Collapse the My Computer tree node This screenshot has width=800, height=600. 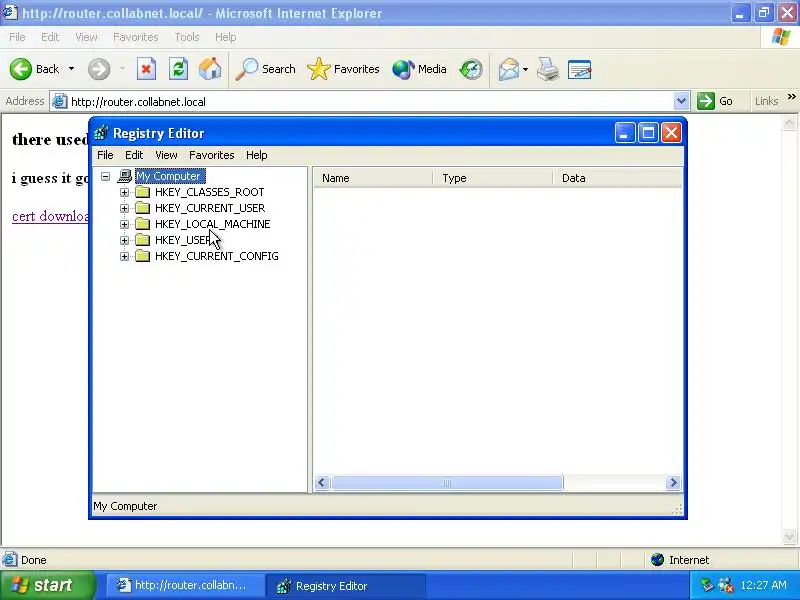coord(106,176)
